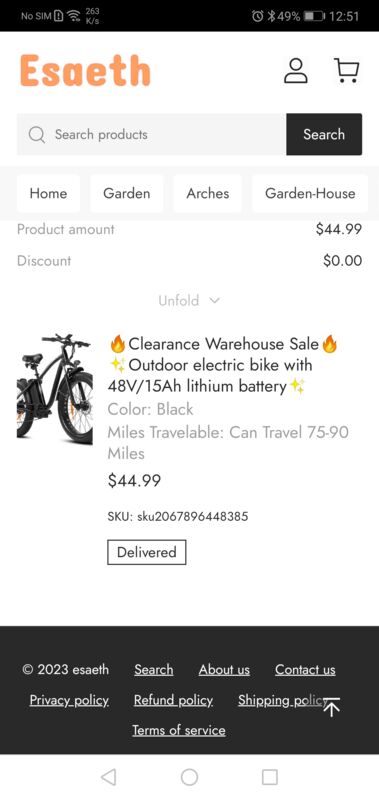
Task: Go to Garden-House category
Action: (310, 193)
